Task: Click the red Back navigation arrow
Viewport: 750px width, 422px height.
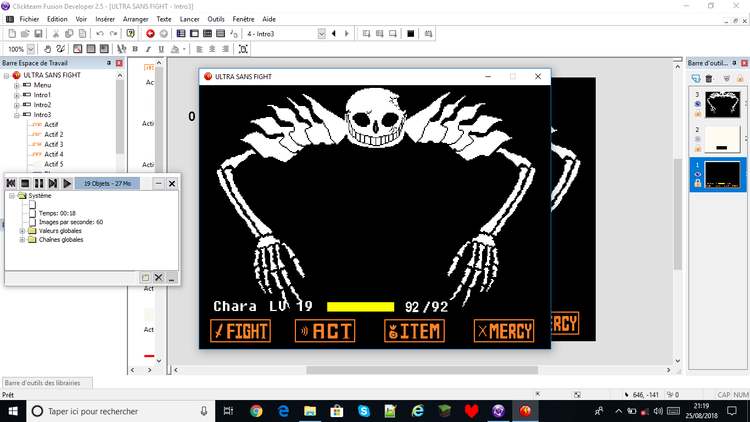Action: pyautogui.click(x=150, y=33)
